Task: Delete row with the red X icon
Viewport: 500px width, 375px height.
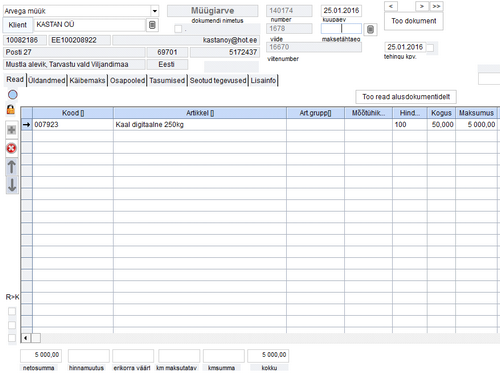Action: pyautogui.click(x=12, y=148)
